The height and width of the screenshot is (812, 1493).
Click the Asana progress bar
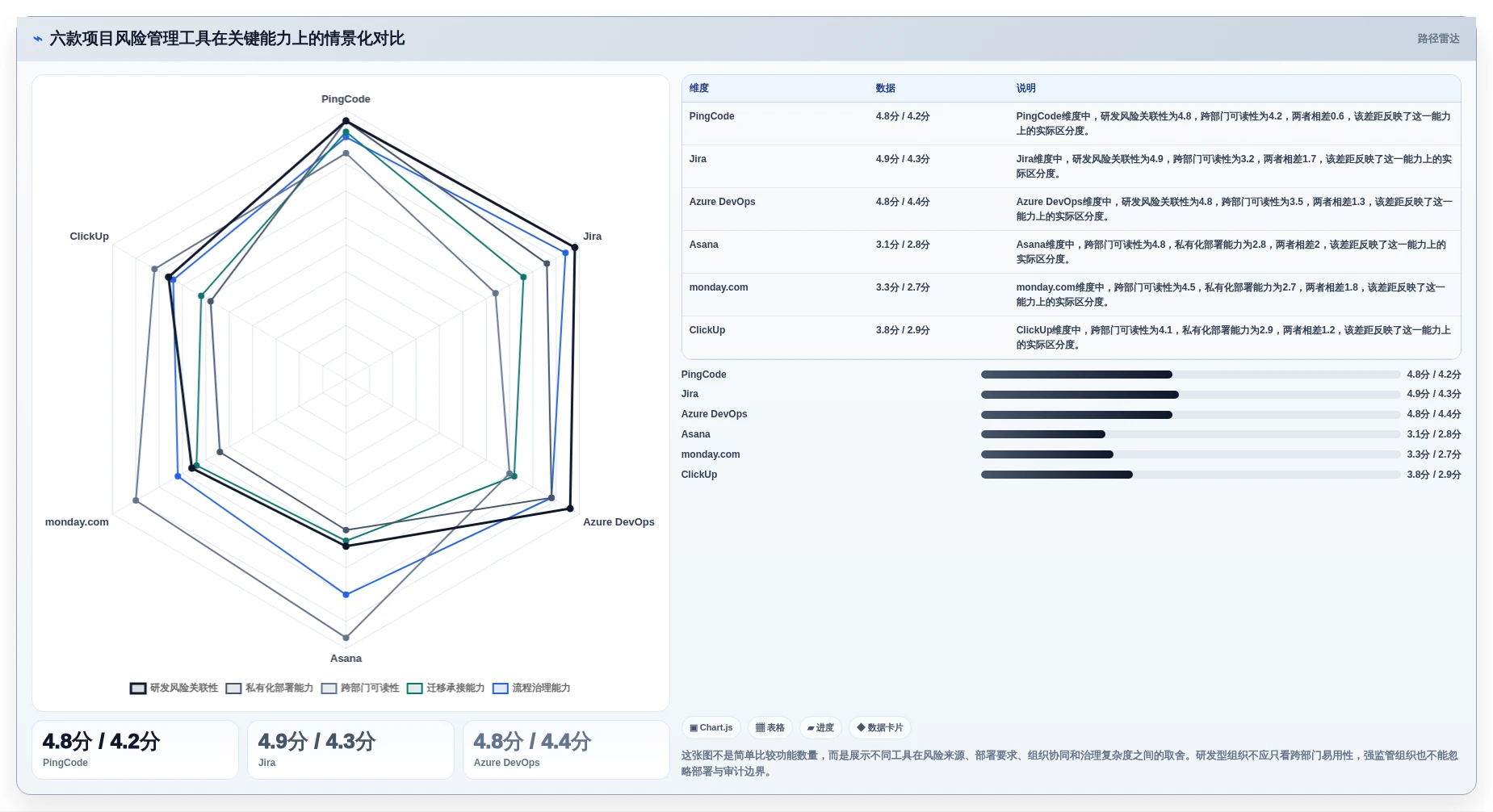pos(1190,434)
